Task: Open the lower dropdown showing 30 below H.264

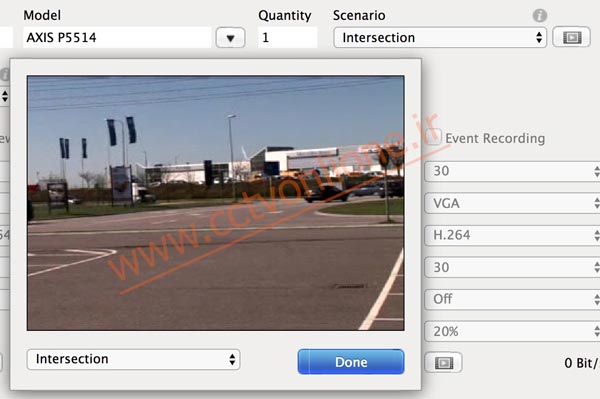Action: point(512,267)
